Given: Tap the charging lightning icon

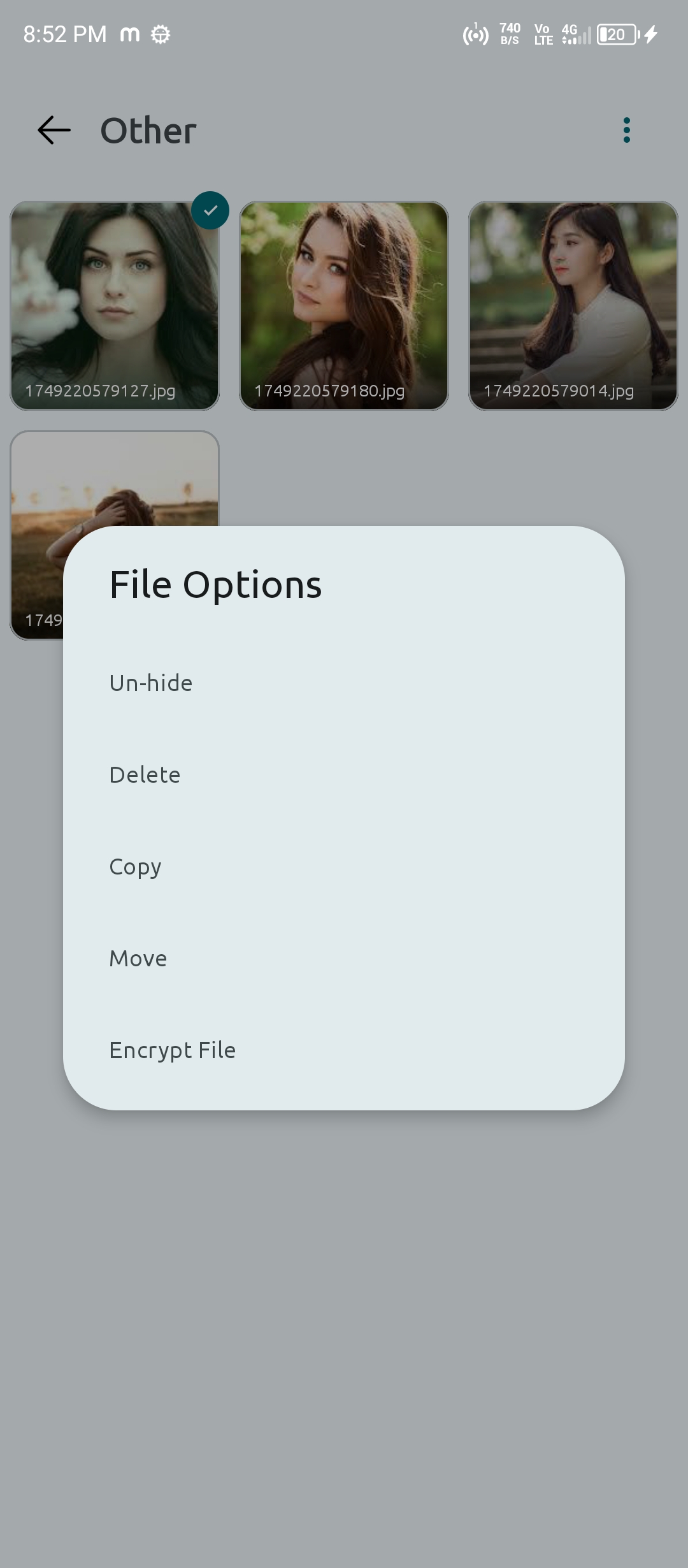Looking at the screenshot, I should (651, 34).
